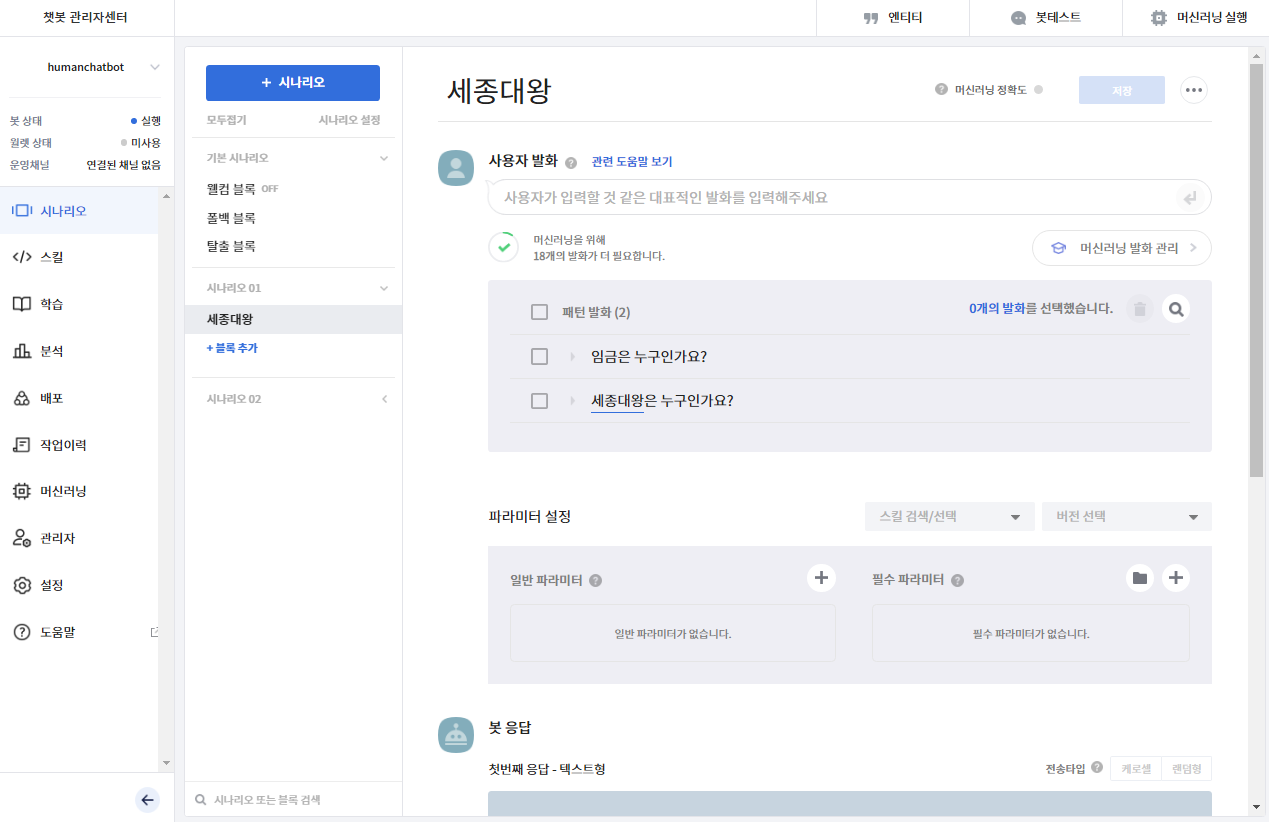Check the box for 임금은 누구인가요?
Image resolution: width=1269 pixels, height=822 pixels.
pos(540,357)
